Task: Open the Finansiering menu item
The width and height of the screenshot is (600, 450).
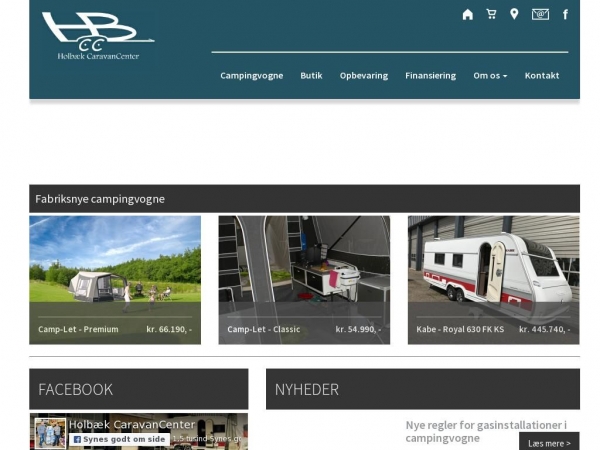Action: click(430, 75)
